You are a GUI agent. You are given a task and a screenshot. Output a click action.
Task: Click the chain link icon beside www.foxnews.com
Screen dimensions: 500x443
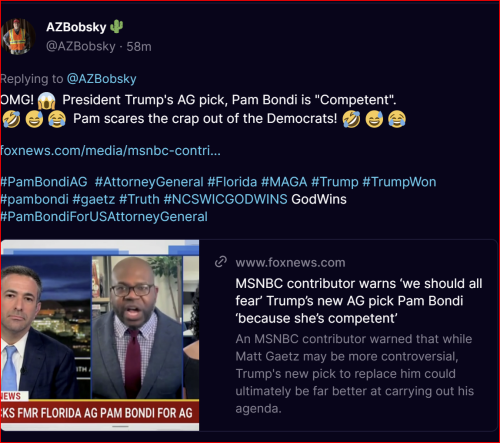tap(221, 262)
